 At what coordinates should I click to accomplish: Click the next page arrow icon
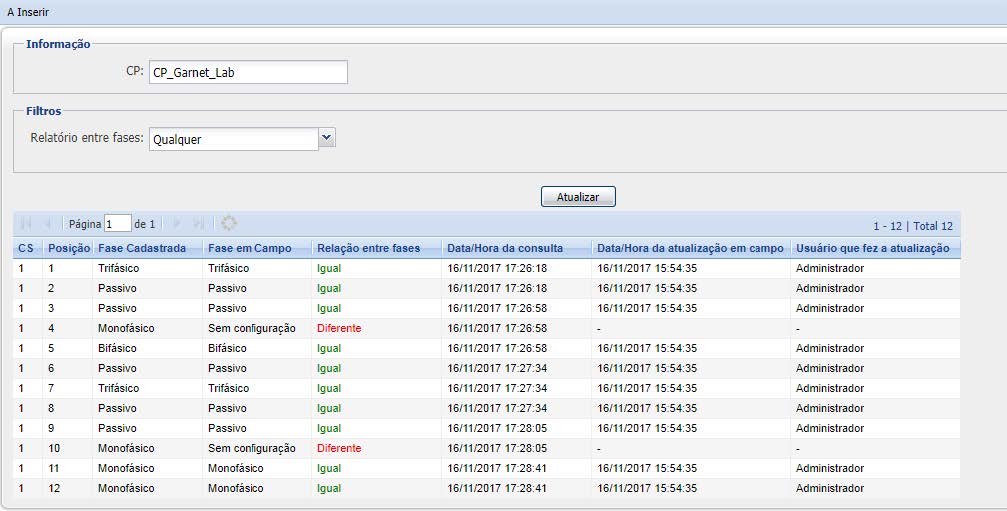pos(177,224)
